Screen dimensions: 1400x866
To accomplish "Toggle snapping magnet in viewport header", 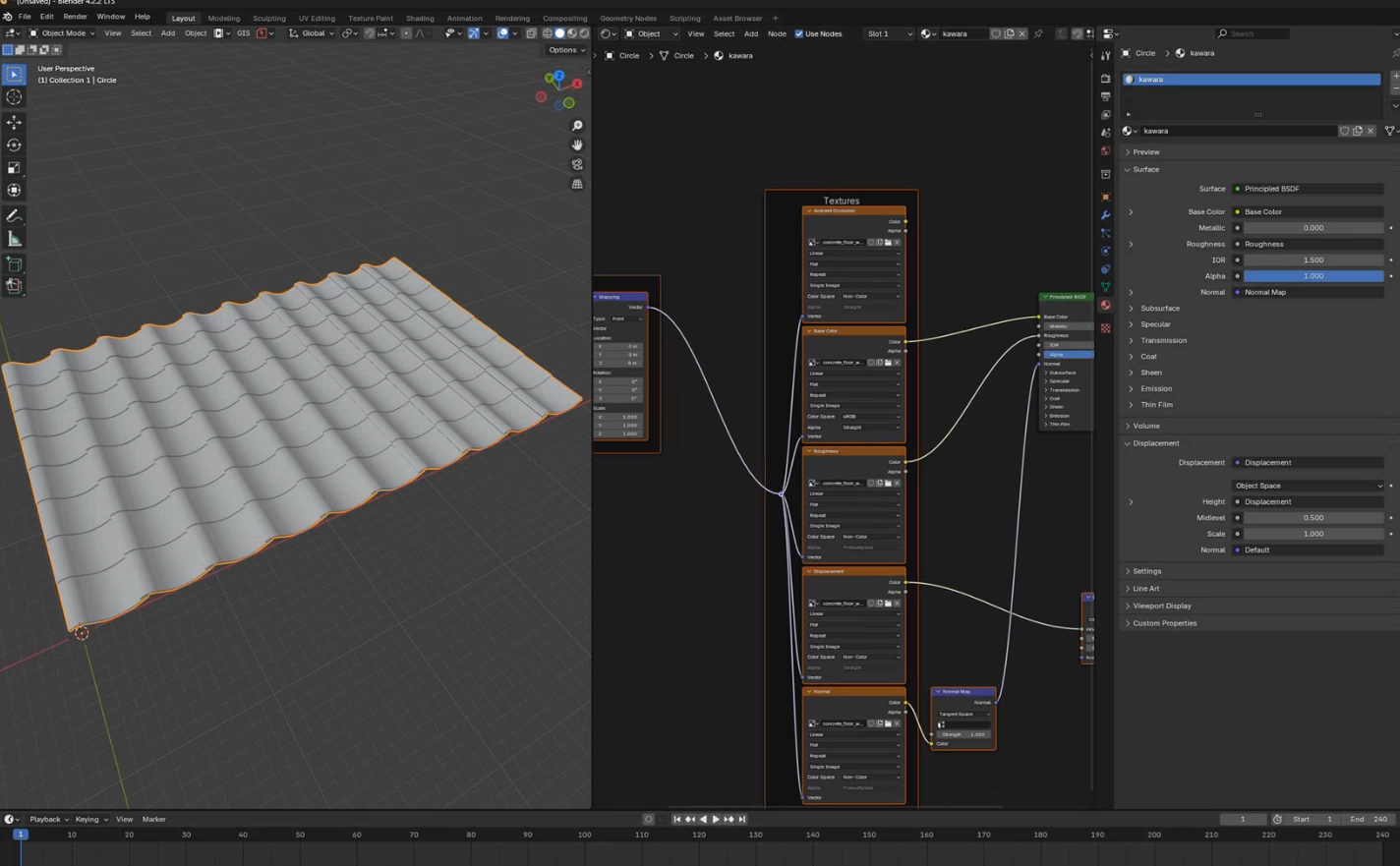I will click(x=369, y=33).
